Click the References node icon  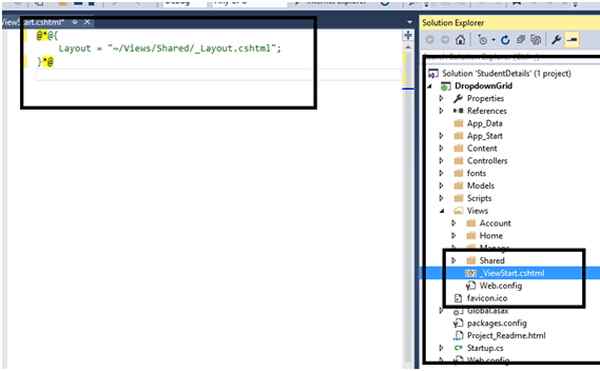coord(458,111)
